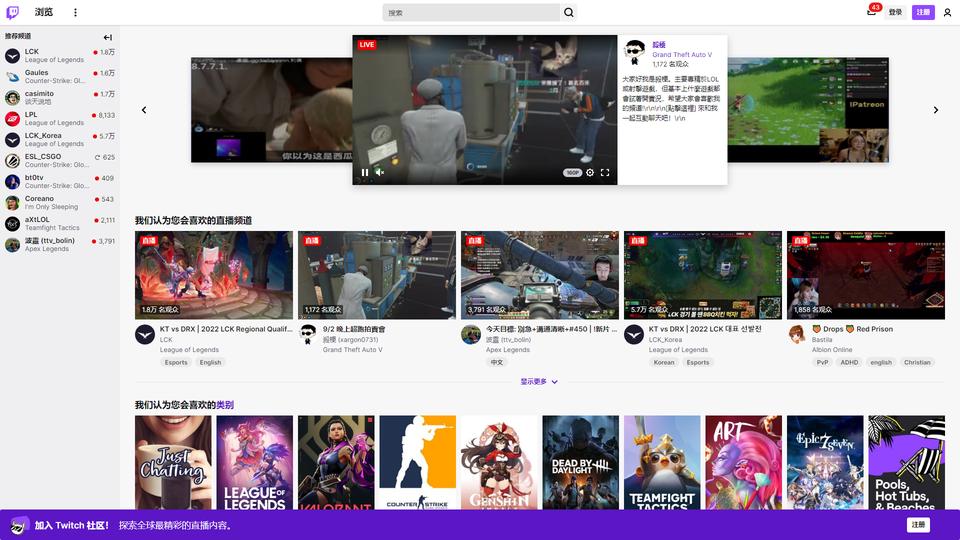This screenshot has height=540, width=960.
Task: Open the Counter-Strike category cover
Action: [x=418, y=463]
